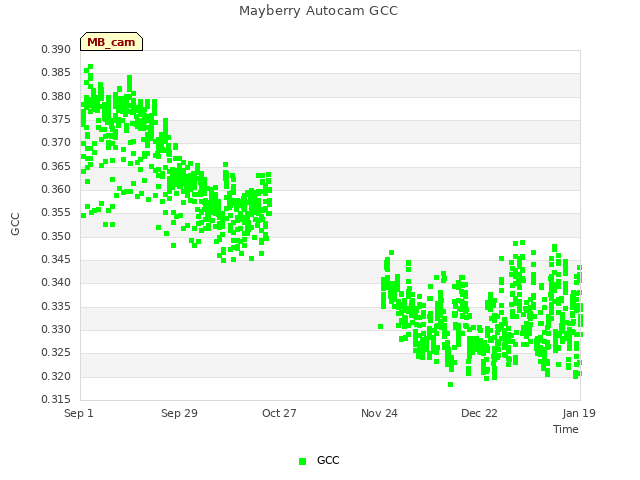640x480 pixels.
Task: Click the 0.320 y-axis value
Action: tap(56, 376)
